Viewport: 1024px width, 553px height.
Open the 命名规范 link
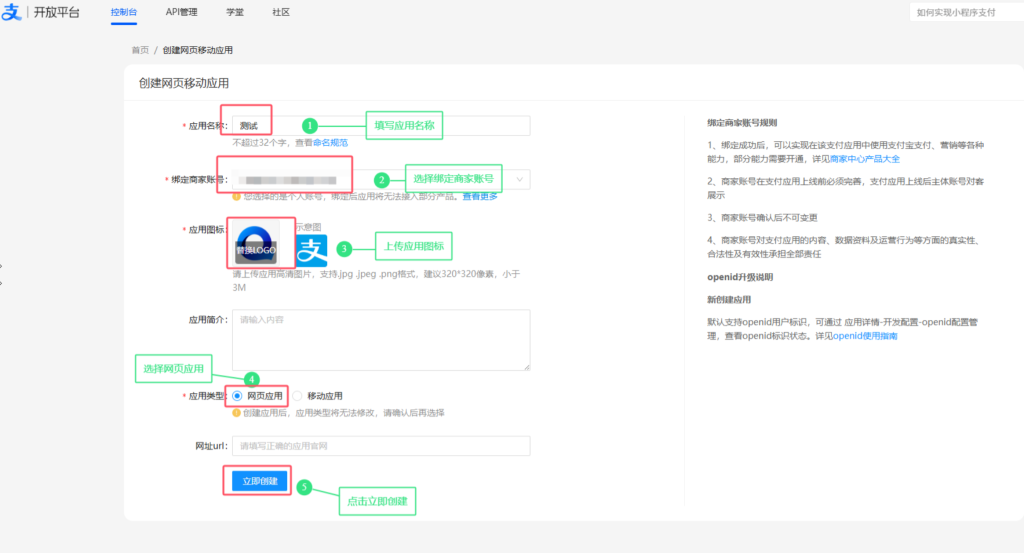[x=330, y=142]
